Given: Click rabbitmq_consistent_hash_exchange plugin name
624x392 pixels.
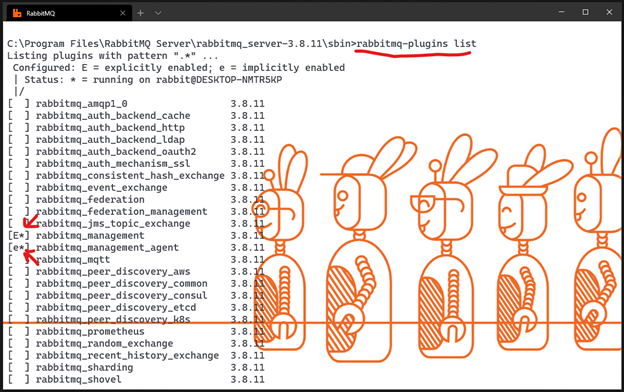Looking at the screenshot, I should point(130,176).
